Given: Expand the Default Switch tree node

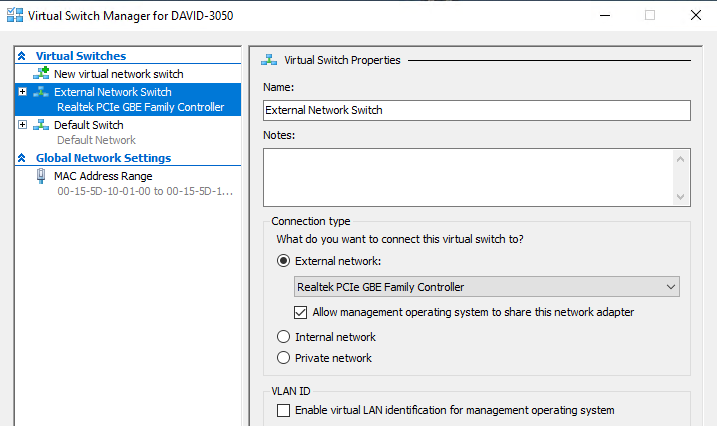Looking at the screenshot, I should click(x=22, y=125).
